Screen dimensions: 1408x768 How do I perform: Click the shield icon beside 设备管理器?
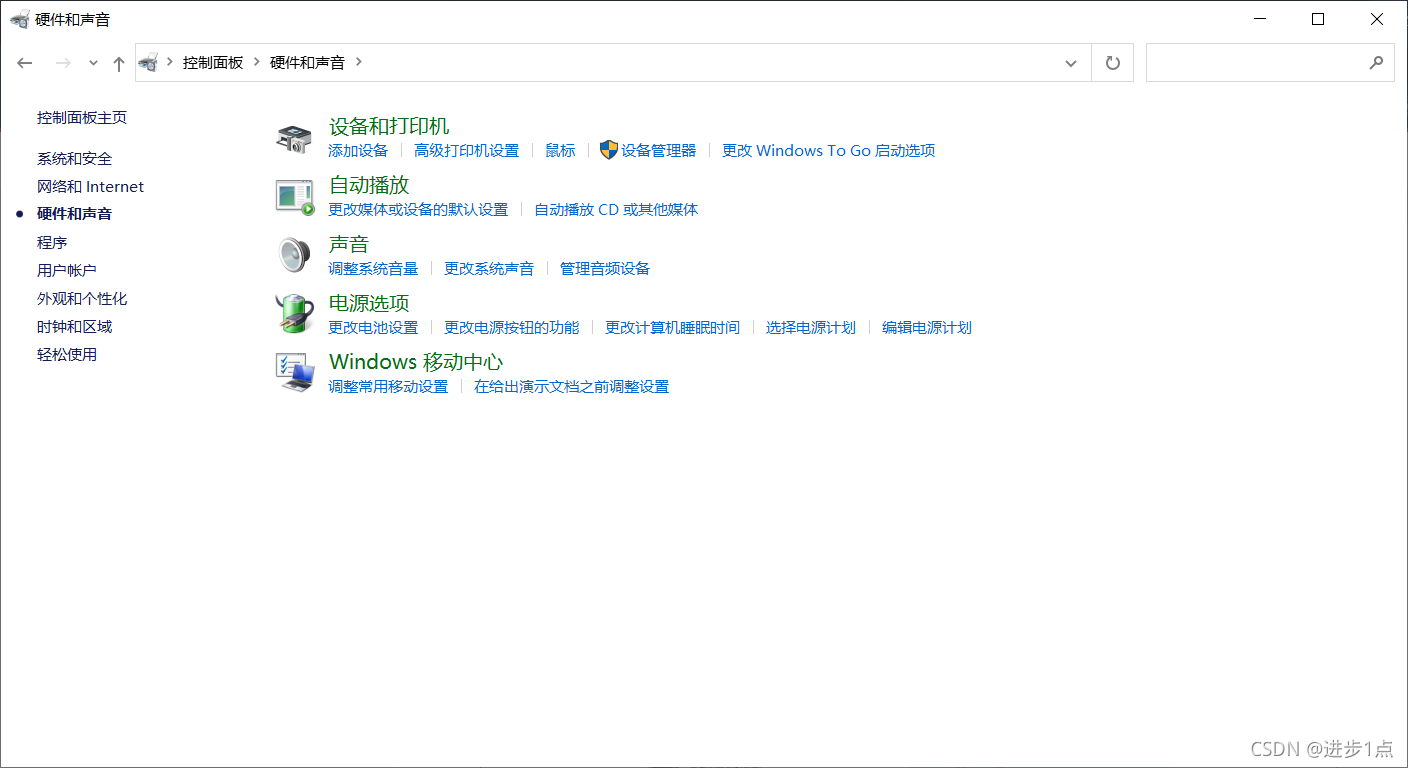coord(609,150)
